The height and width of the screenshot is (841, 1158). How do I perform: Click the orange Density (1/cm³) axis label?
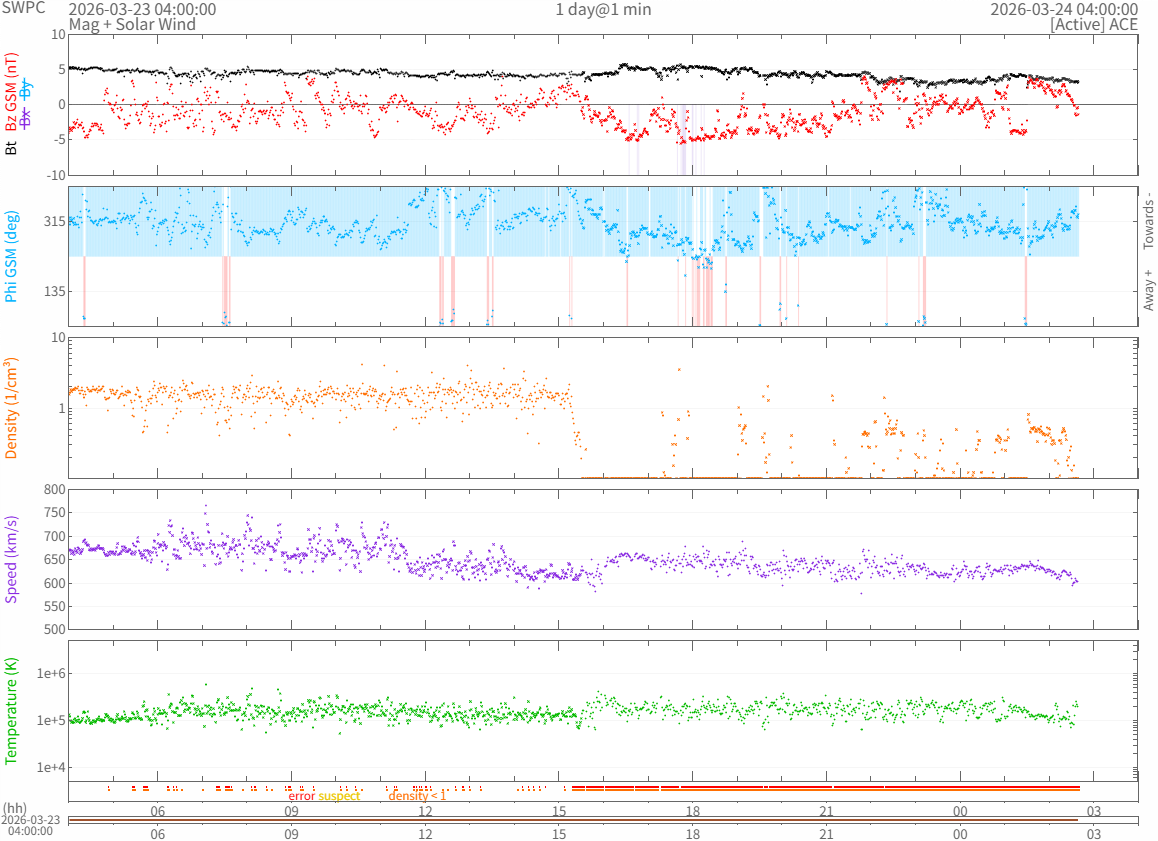click(x=12, y=408)
